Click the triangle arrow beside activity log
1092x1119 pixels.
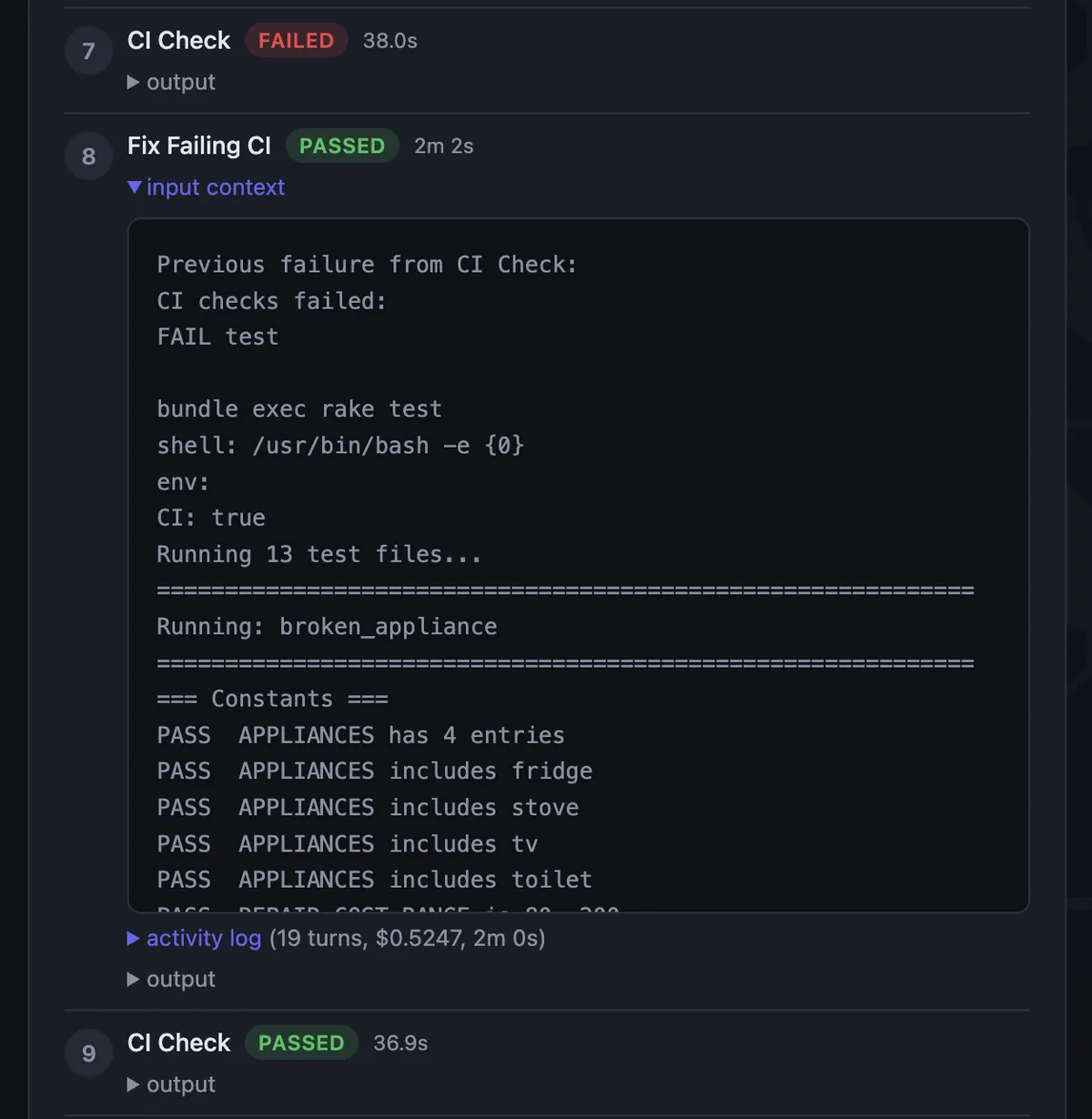(134, 938)
